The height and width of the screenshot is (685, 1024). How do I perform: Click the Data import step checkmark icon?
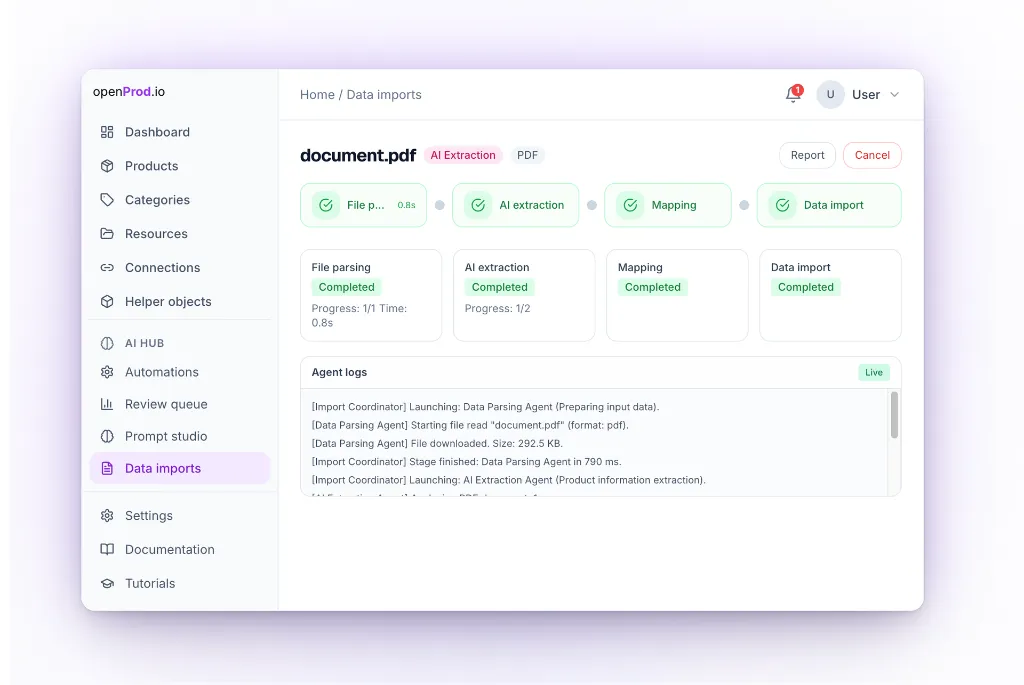782,205
